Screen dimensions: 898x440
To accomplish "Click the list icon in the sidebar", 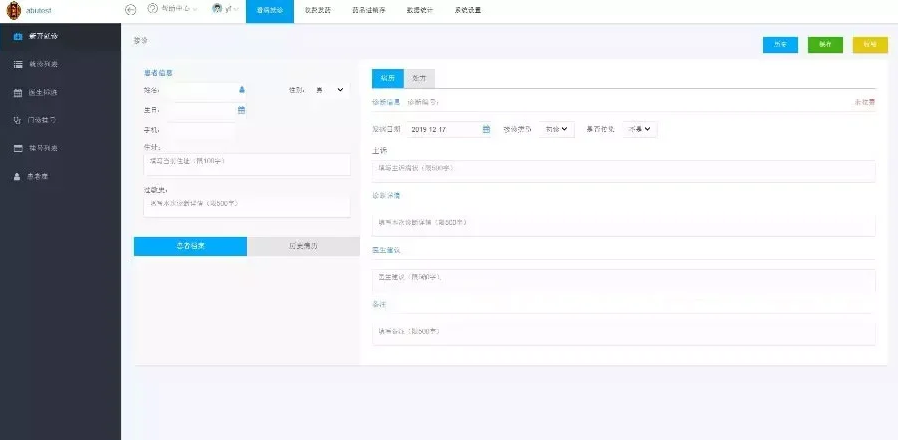I will coord(18,65).
